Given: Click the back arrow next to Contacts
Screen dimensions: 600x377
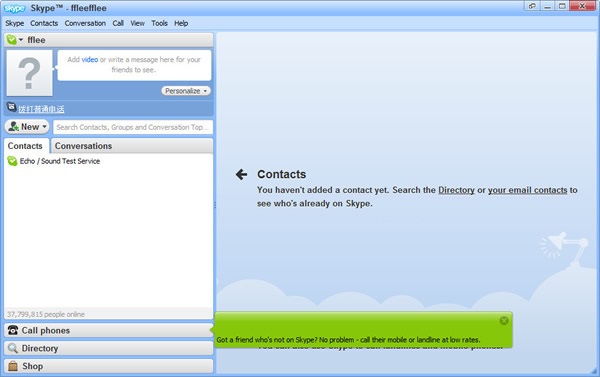Looking at the screenshot, I should [241, 175].
